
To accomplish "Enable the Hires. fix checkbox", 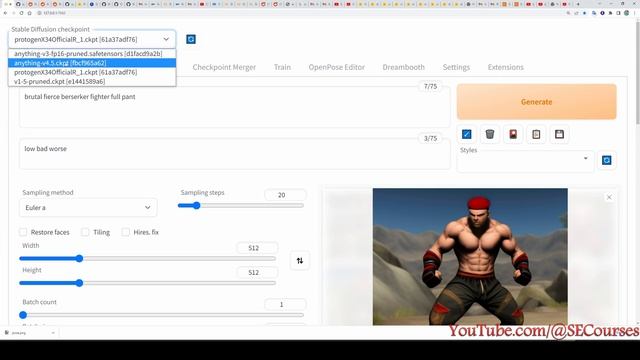I will click(x=125, y=232).
